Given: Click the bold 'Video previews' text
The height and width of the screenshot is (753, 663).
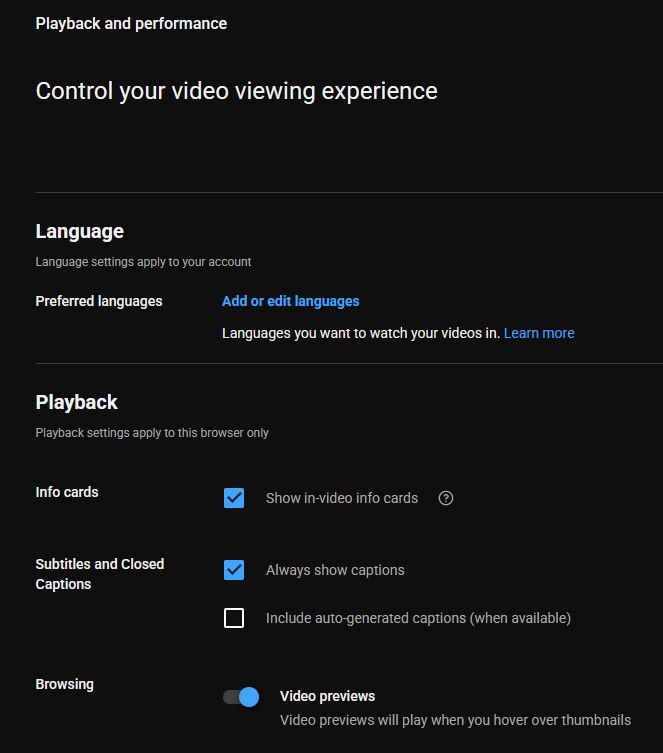Looking at the screenshot, I should tap(327, 696).
